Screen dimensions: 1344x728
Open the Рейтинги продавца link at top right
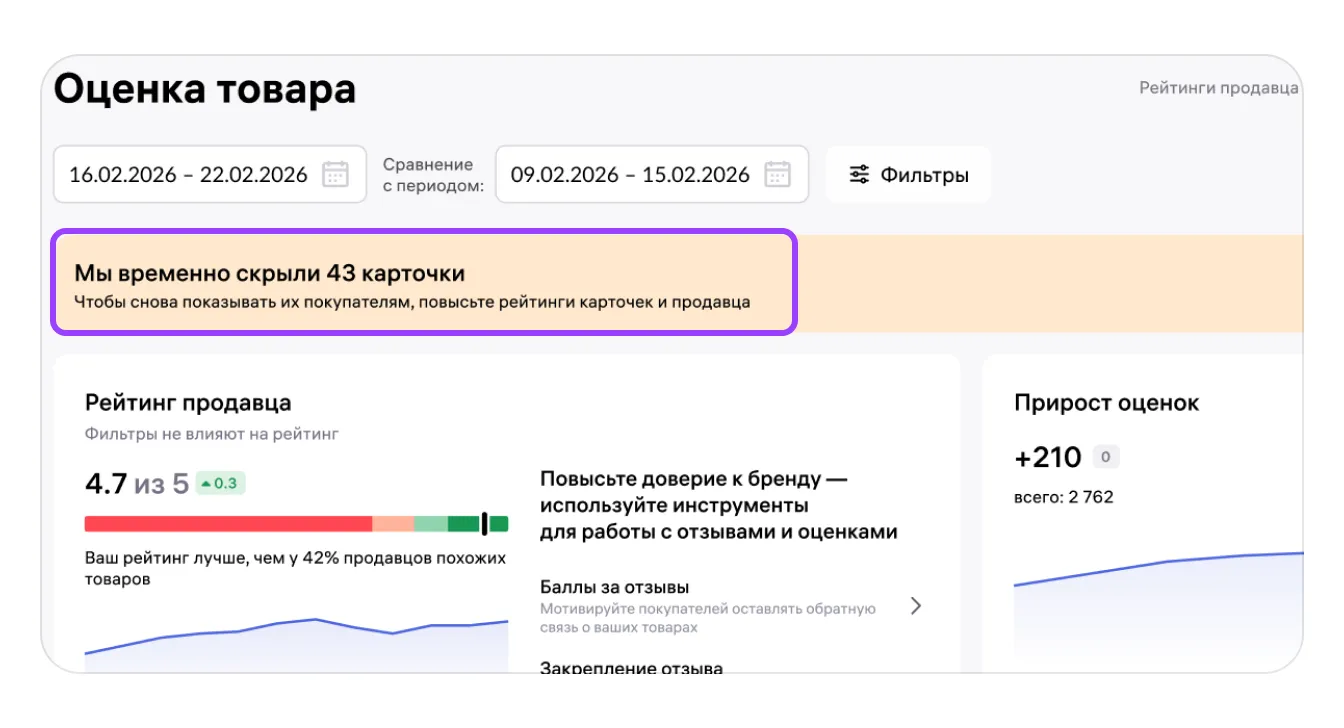tap(1218, 88)
